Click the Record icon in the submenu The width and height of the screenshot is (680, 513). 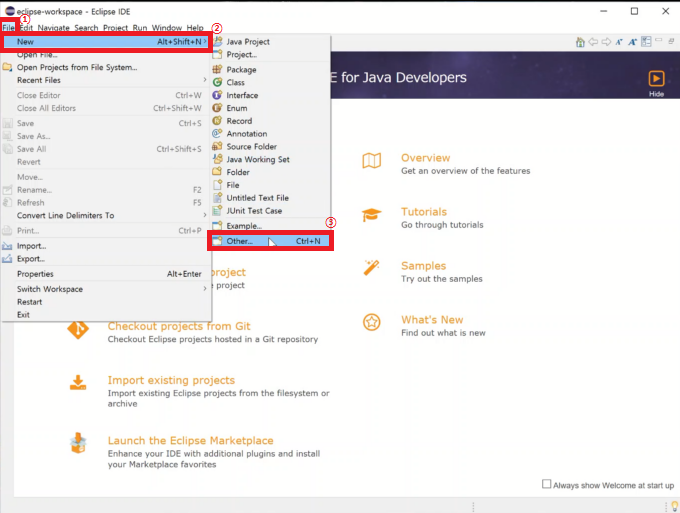pyautogui.click(x=217, y=121)
